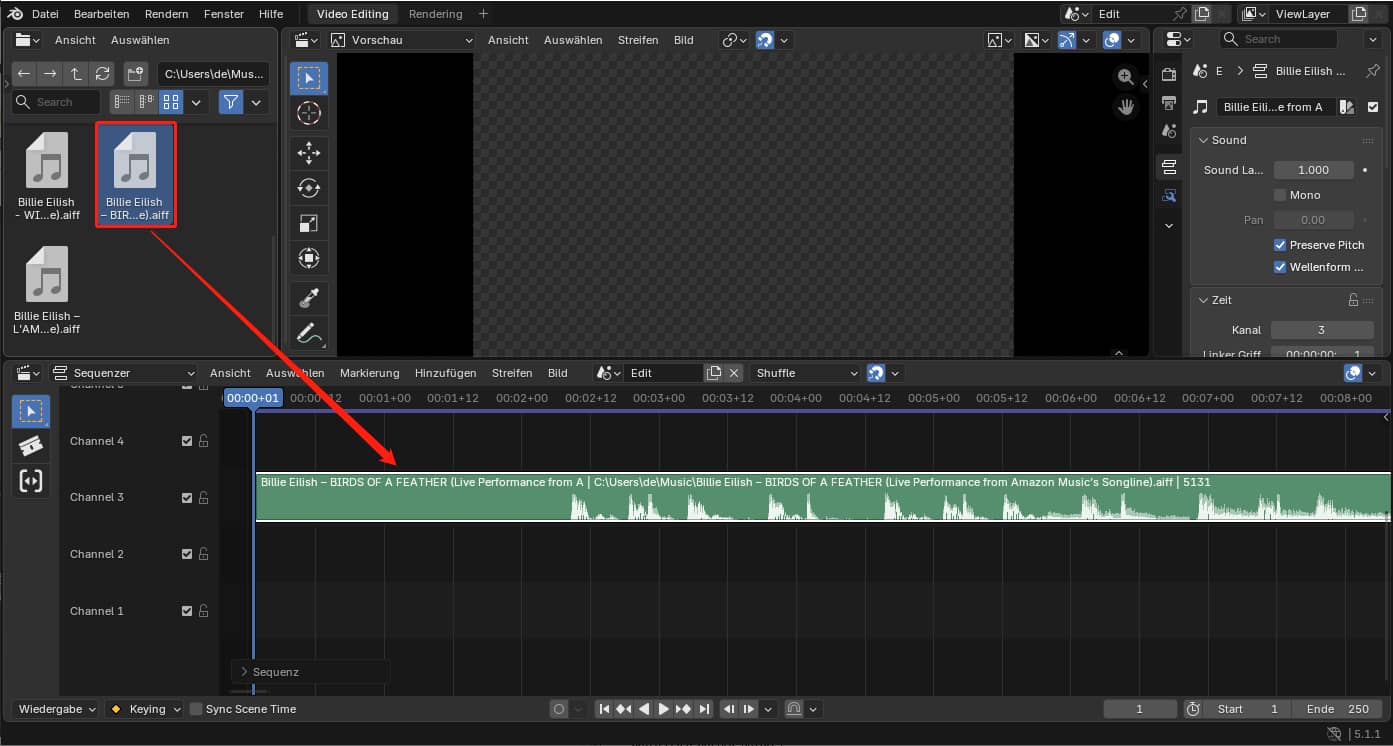Toggle the strip mute checkbox beside strip name

tap(1373, 107)
